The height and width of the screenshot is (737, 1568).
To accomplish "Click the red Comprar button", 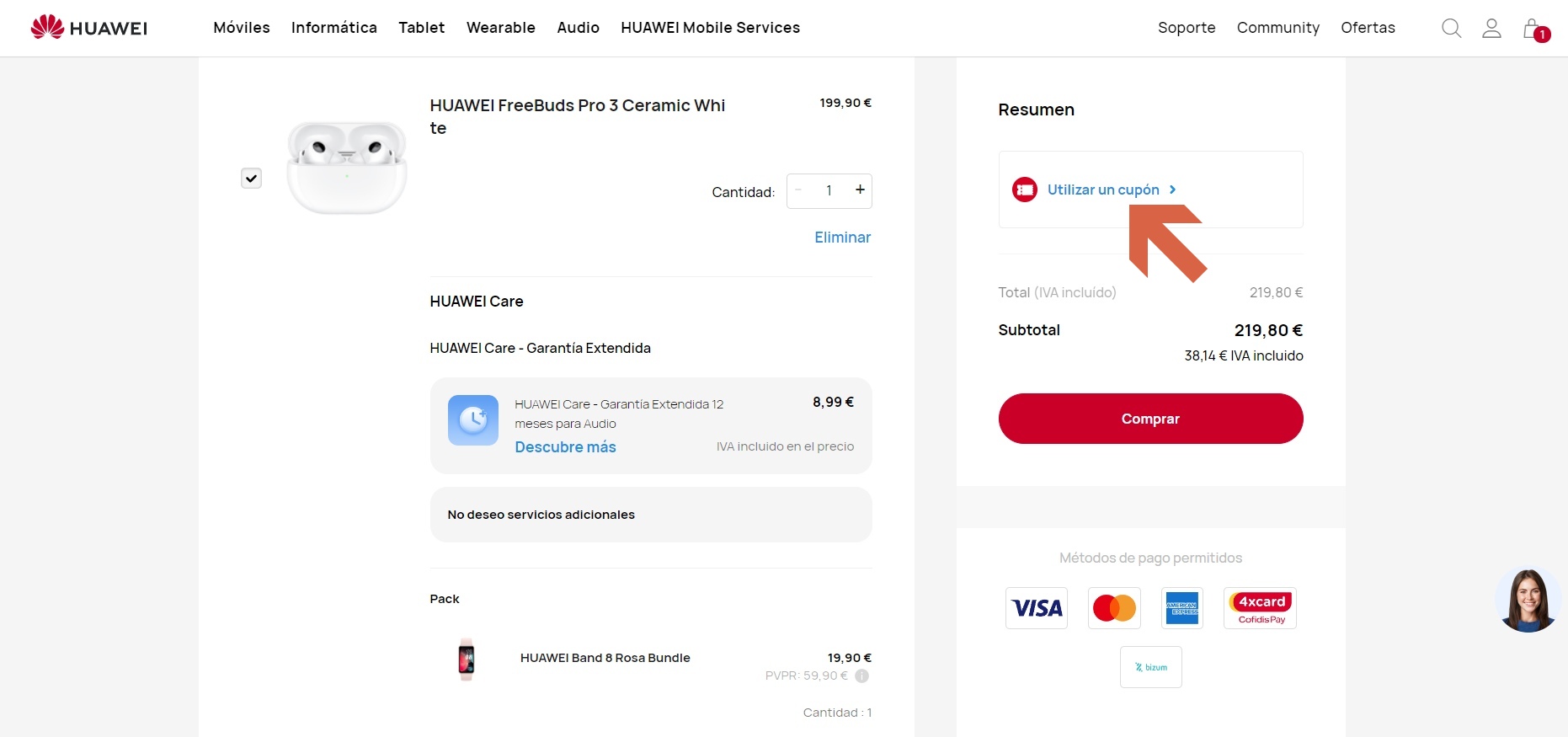I will pos(1150,419).
